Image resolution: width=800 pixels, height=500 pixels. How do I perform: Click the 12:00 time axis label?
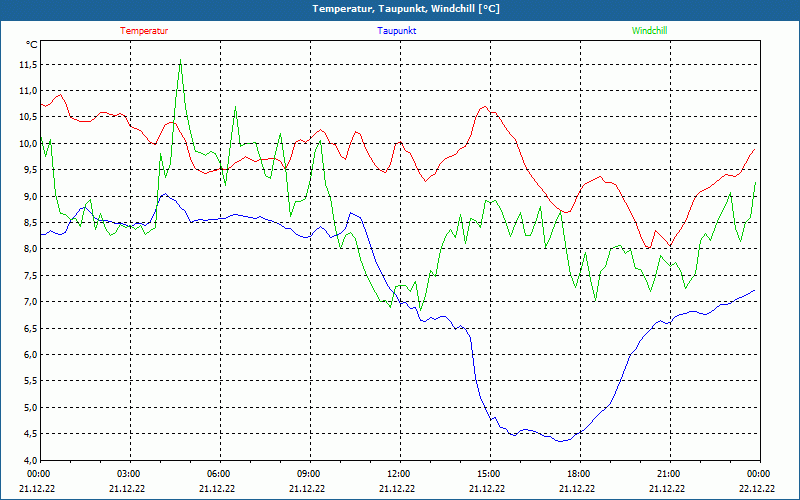[x=399, y=474]
